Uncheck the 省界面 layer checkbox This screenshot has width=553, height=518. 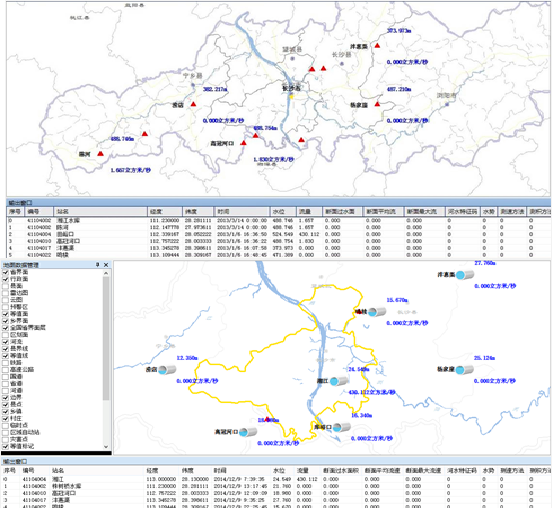point(5,272)
